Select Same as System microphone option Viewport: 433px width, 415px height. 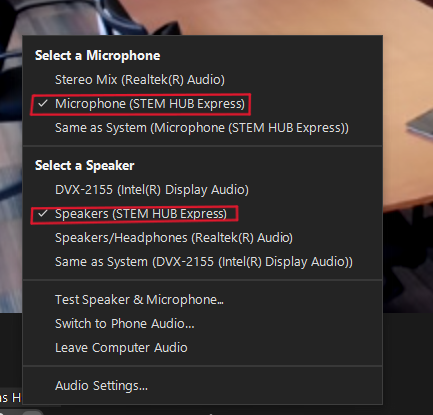[202, 128]
